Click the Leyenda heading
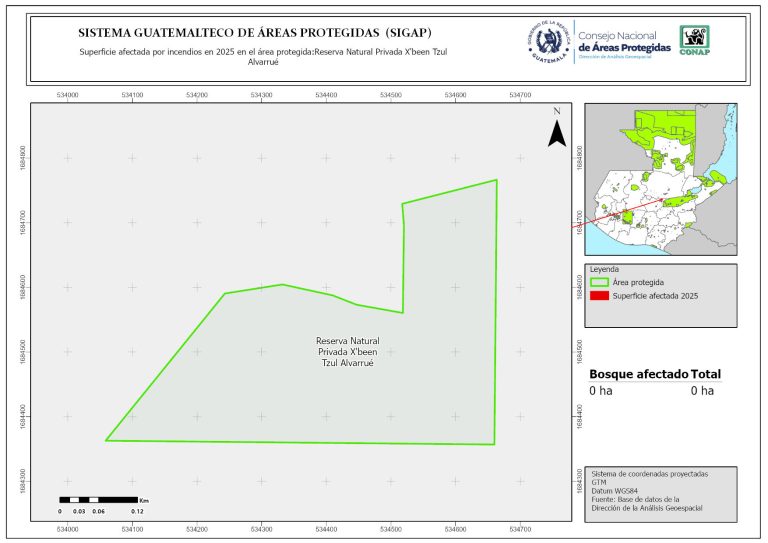The height and width of the screenshot is (543, 768). pyautogui.click(x=605, y=269)
